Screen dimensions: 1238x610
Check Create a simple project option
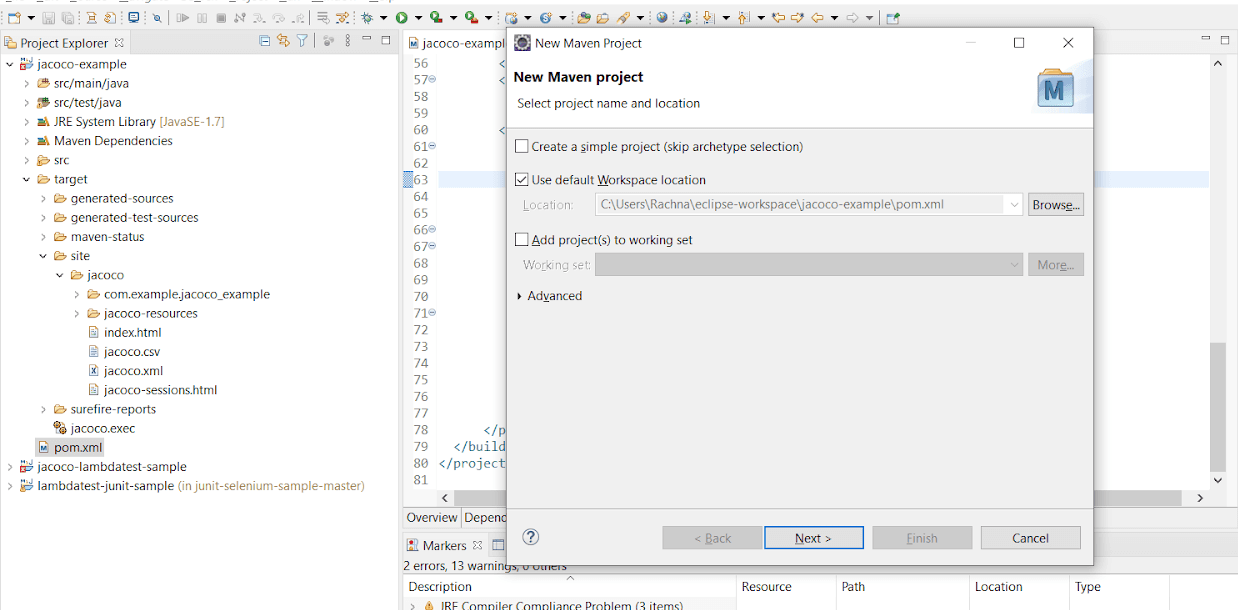(x=521, y=145)
